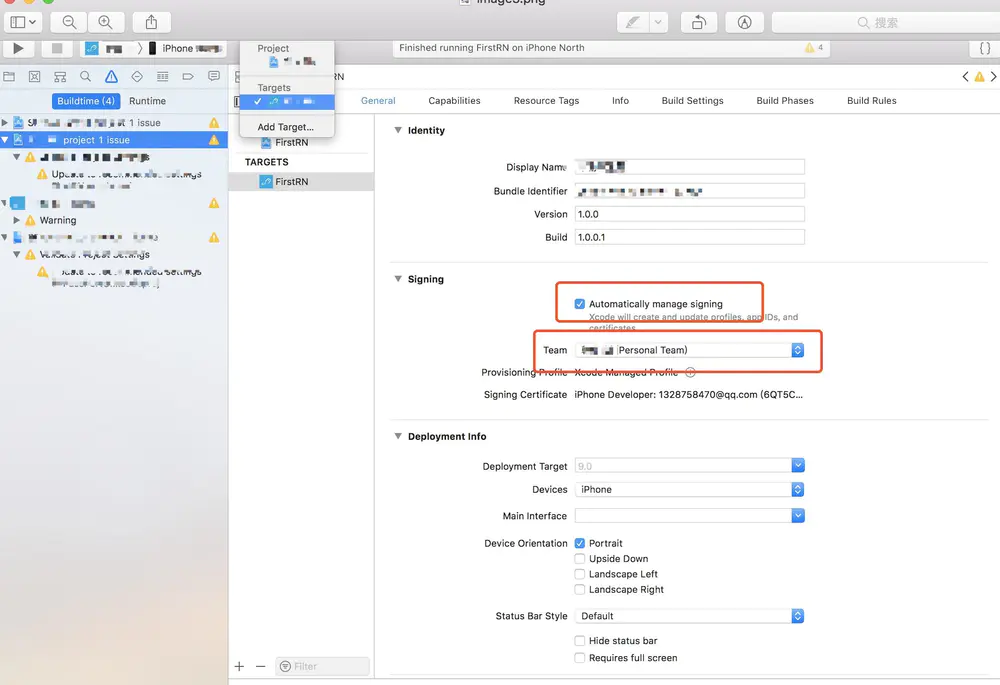Click the zoom out magnifier icon
This screenshot has width=1000, height=685.
pyautogui.click(x=70, y=22)
